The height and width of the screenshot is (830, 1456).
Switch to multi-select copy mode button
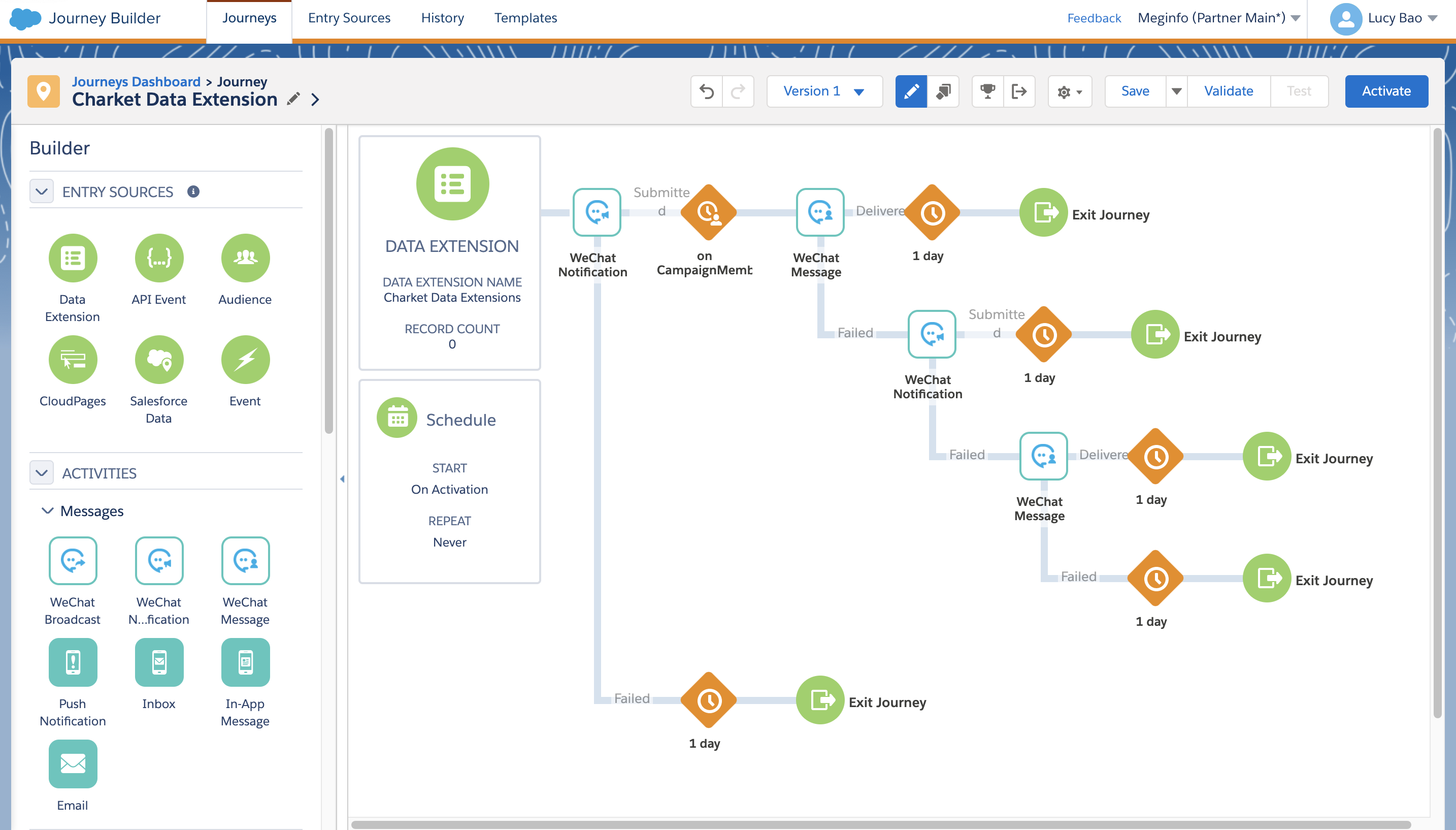click(x=943, y=91)
